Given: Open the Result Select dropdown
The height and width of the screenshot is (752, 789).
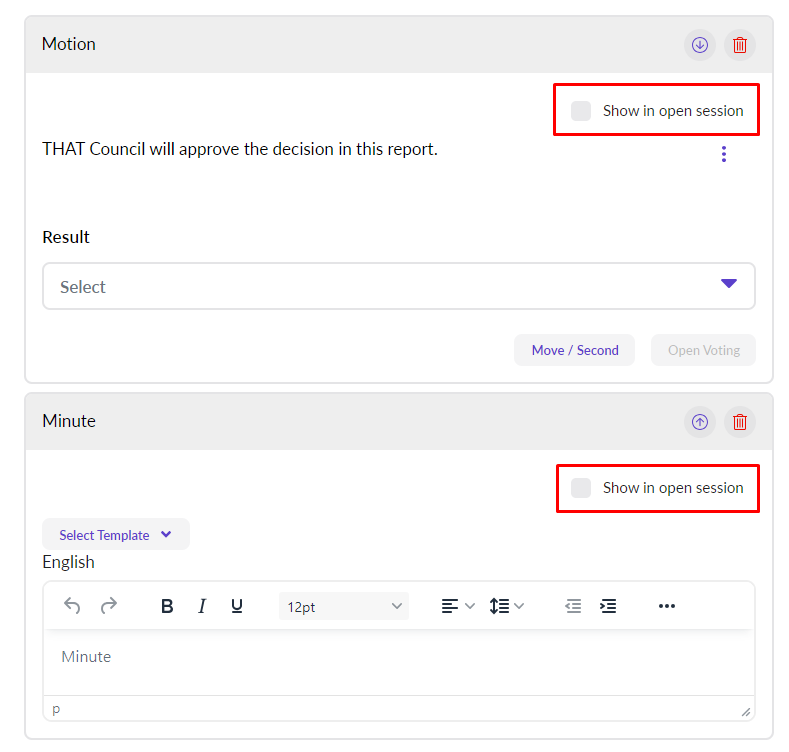Looking at the screenshot, I should (x=398, y=287).
